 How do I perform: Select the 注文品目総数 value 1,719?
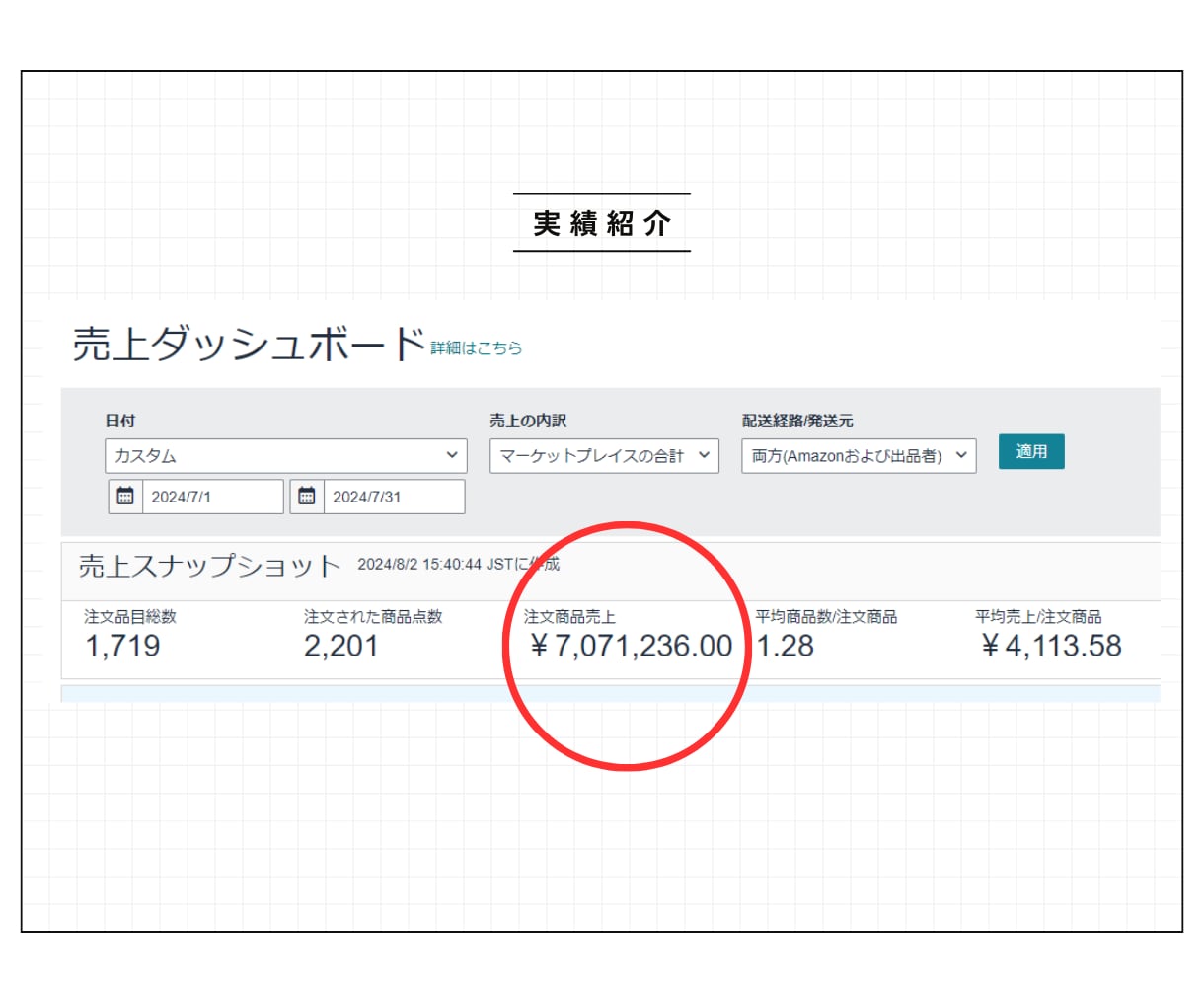(122, 646)
